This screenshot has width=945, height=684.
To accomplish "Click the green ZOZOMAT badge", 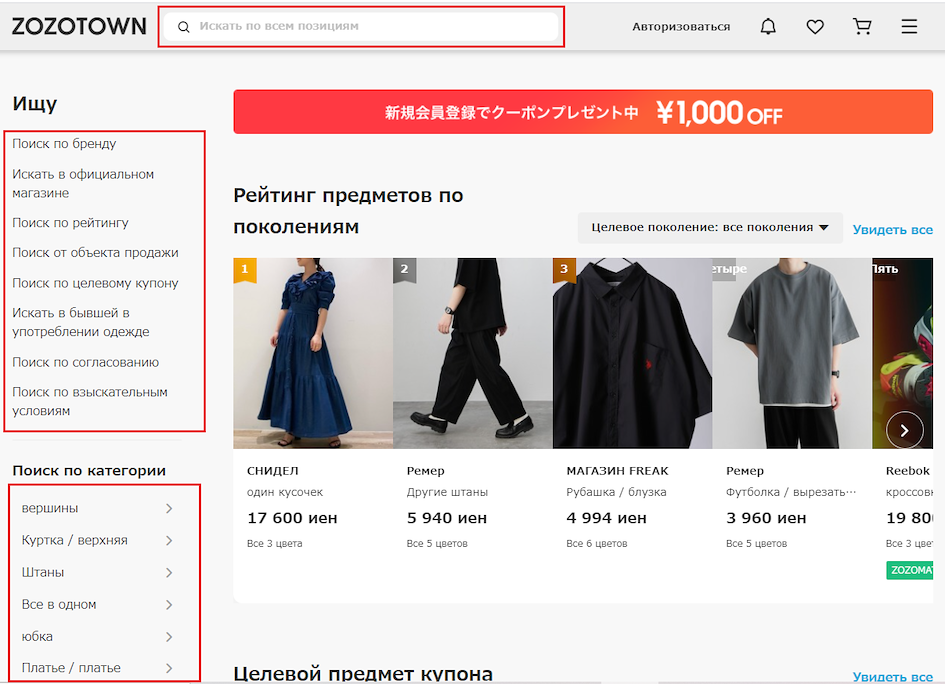I will tap(909, 570).
